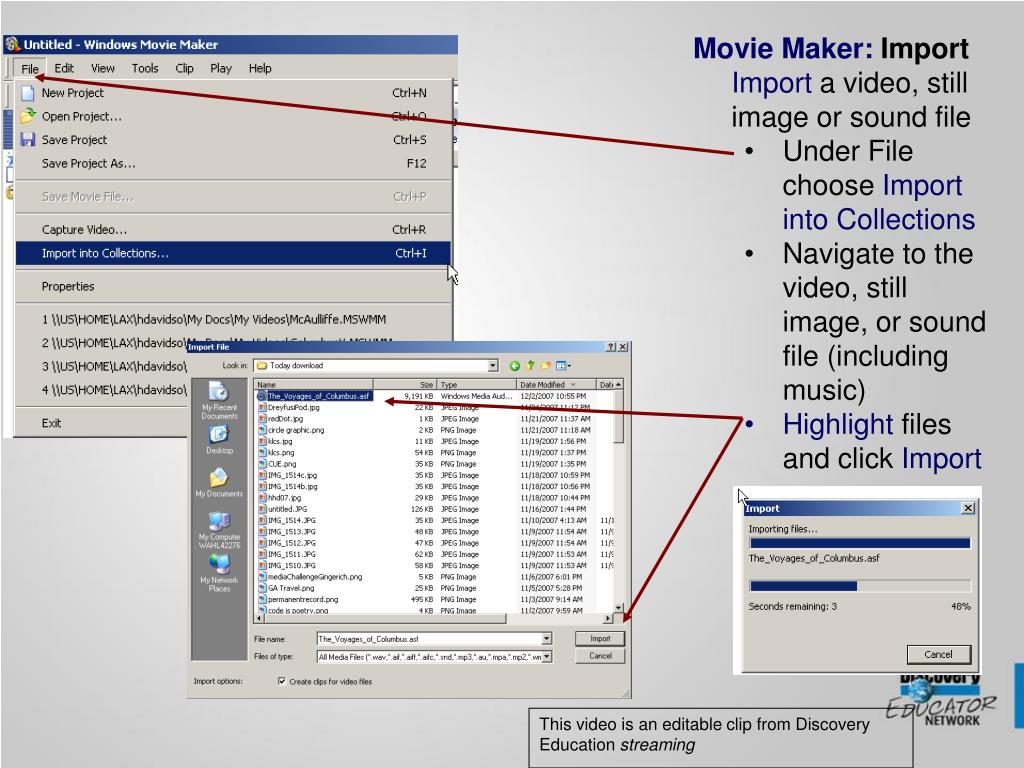Click the scroll right arrow of file list
Viewport: 1024px width, 768px height.
(x=608, y=618)
